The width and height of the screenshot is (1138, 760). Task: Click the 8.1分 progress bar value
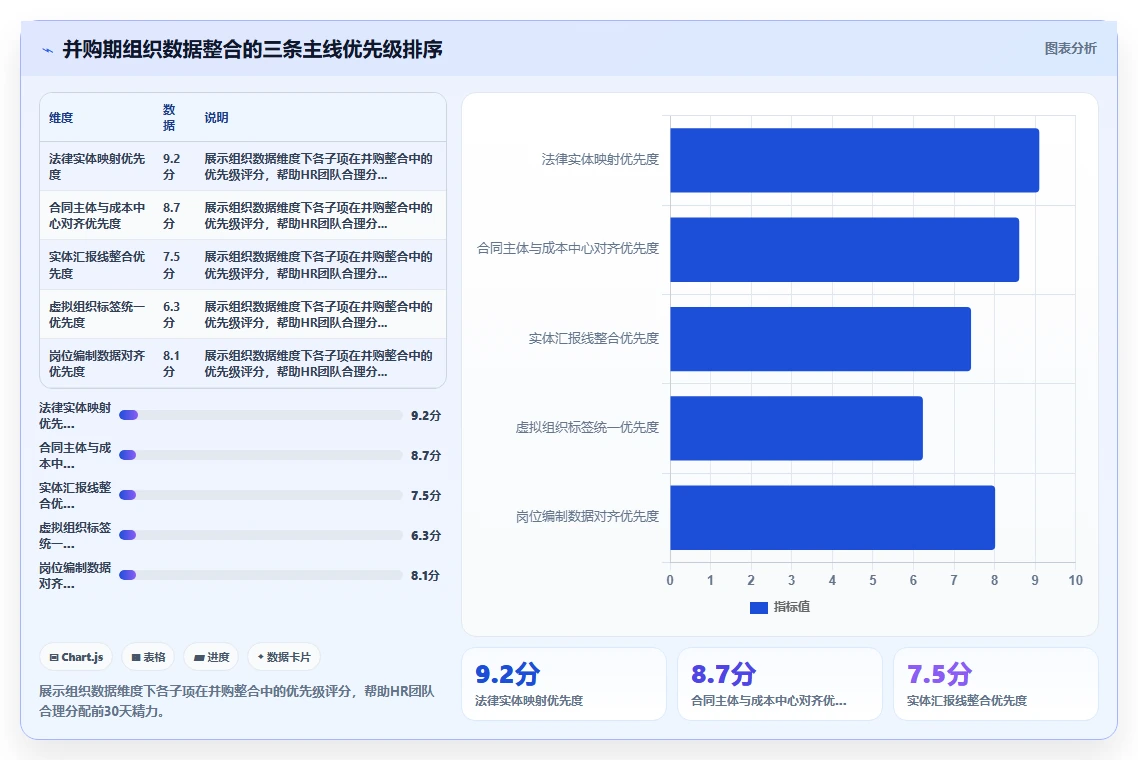(426, 575)
